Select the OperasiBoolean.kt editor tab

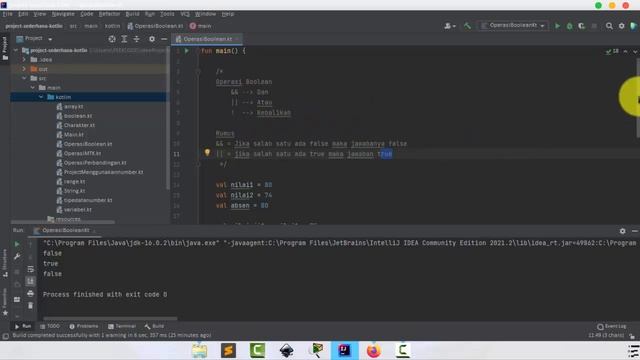point(207,39)
